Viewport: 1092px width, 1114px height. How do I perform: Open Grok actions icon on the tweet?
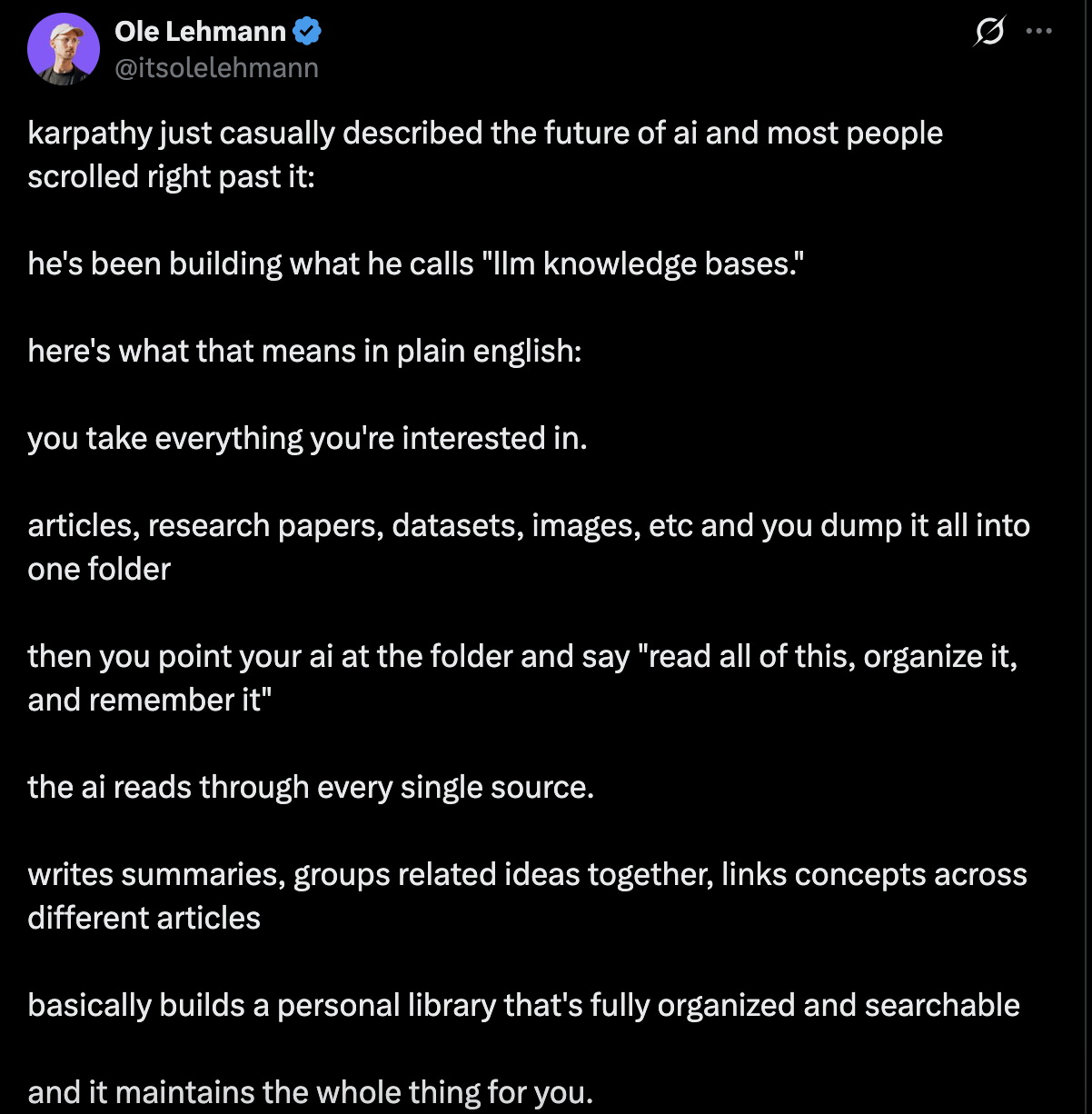click(989, 32)
